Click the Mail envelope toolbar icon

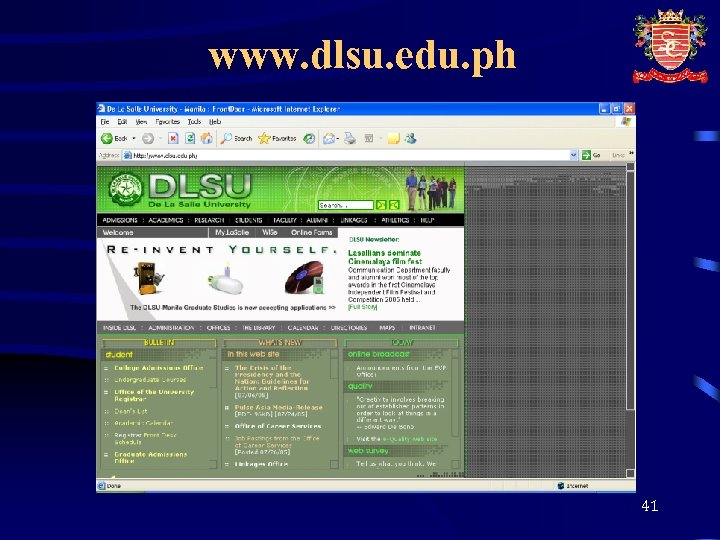point(328,138)
